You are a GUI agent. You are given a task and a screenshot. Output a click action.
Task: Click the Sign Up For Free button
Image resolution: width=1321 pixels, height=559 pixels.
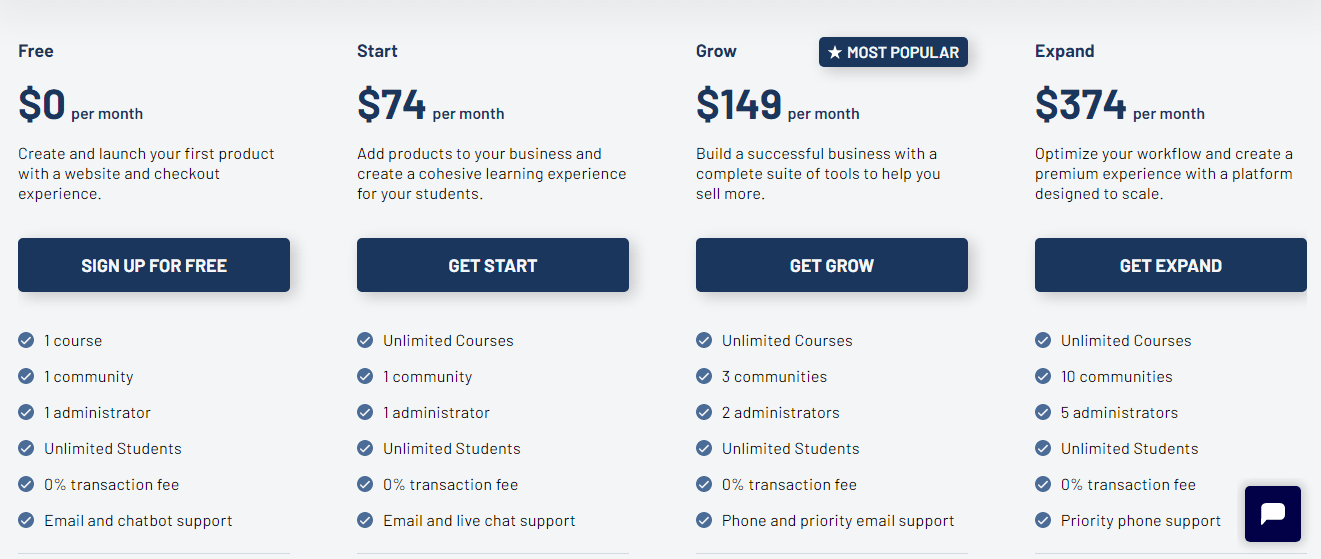pos(154,265)
